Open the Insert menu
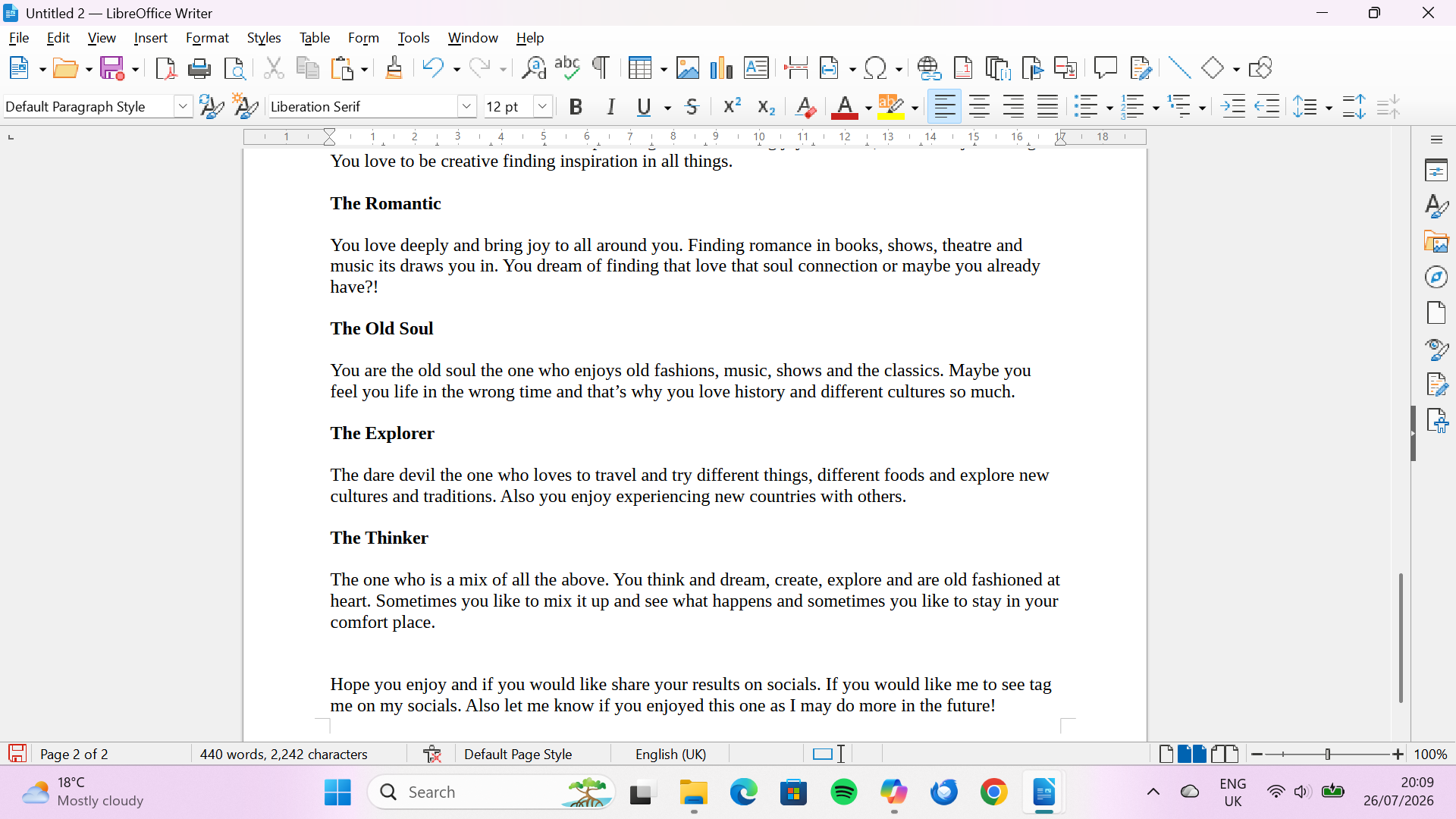 click(x=151, y=38)
